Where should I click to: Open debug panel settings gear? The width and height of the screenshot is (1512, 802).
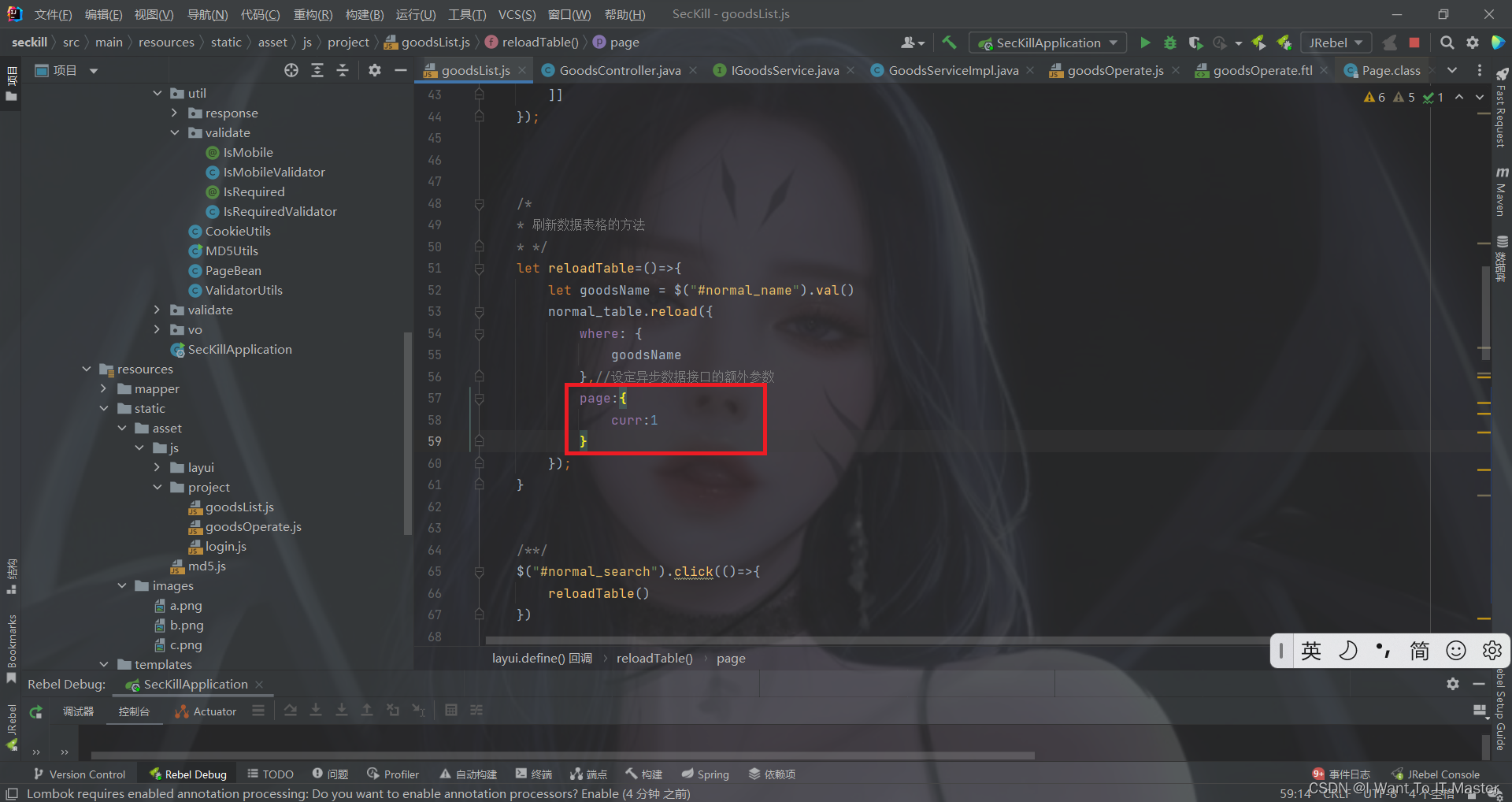click(x=1453, y=684)
